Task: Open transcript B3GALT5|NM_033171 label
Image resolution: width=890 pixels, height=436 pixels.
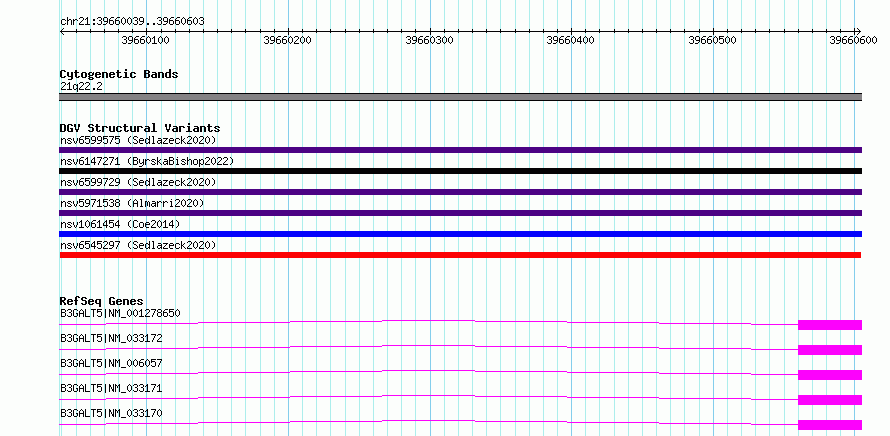Action: 111,388
